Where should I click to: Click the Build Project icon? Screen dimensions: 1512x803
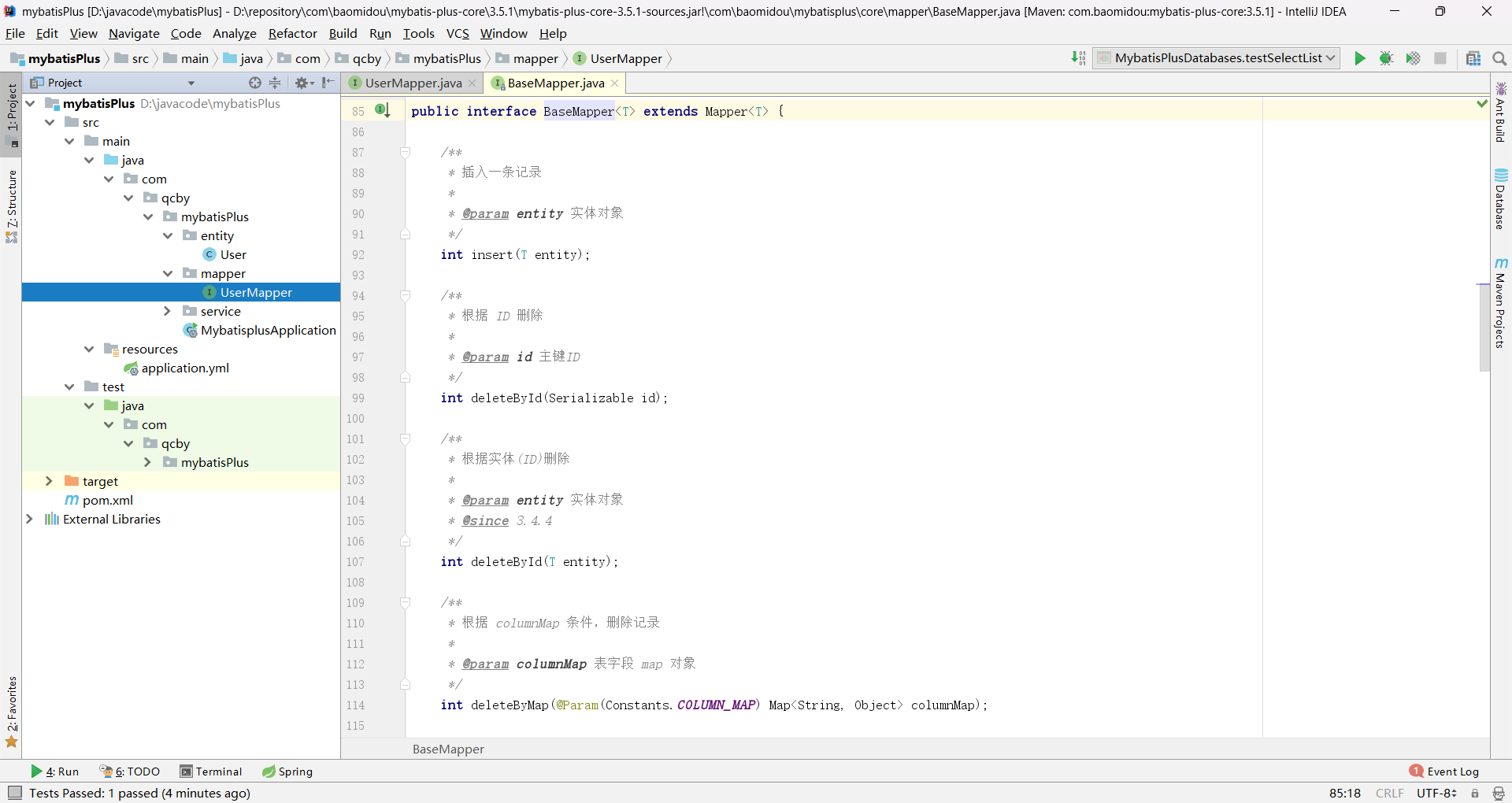pos(1078,58)
